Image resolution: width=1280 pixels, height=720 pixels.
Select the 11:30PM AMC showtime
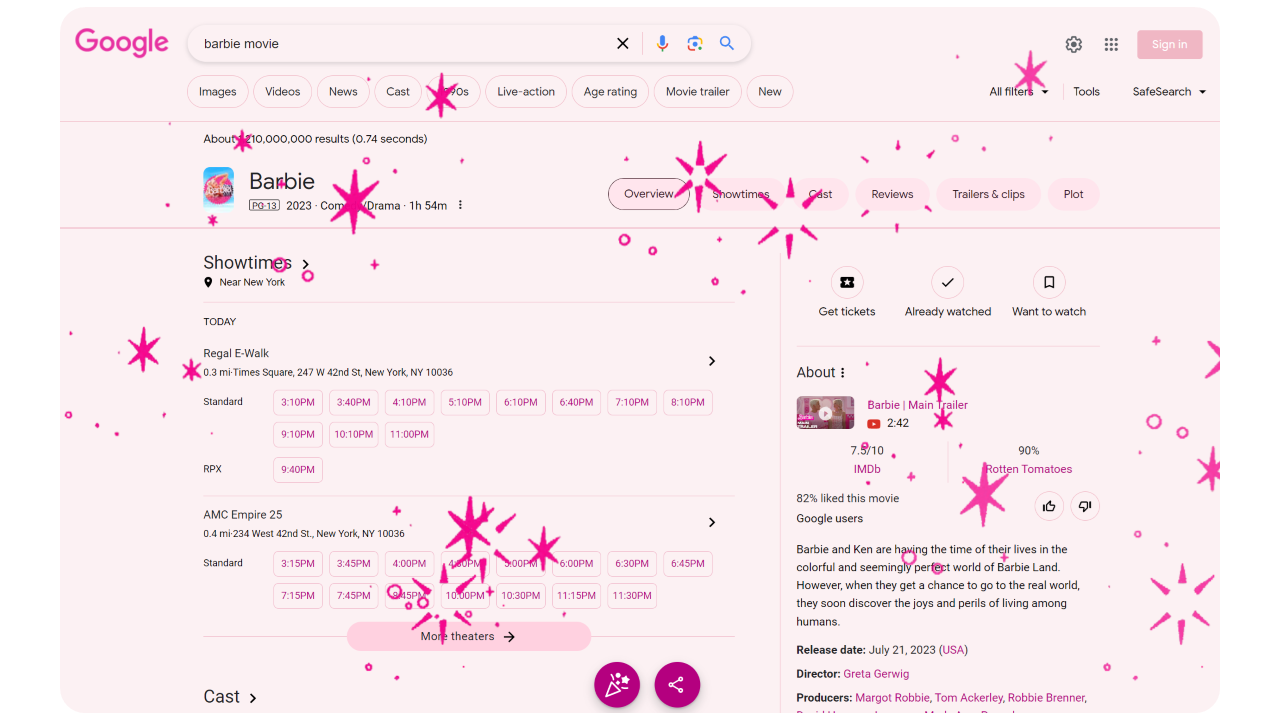[x=632, y=596]
